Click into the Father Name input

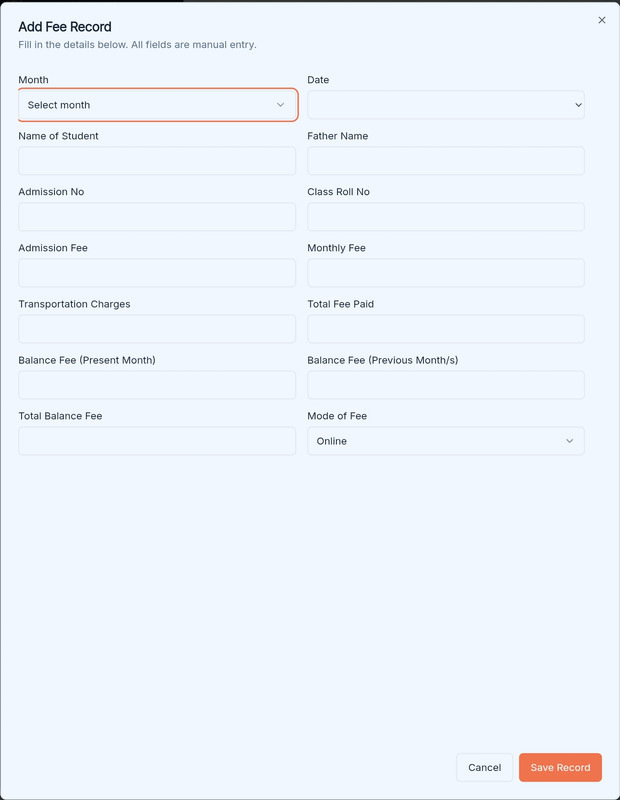[445, 161]
